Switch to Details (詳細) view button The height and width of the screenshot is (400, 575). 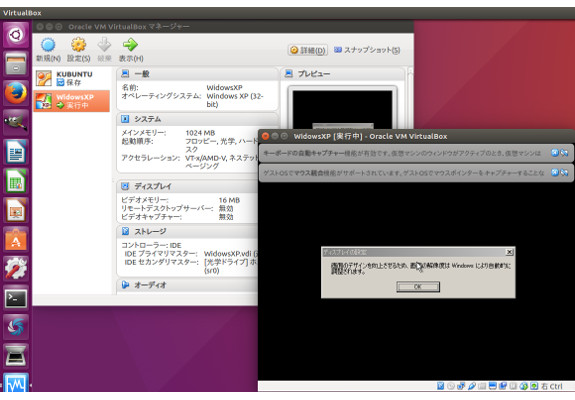click(x=308, y=50)
